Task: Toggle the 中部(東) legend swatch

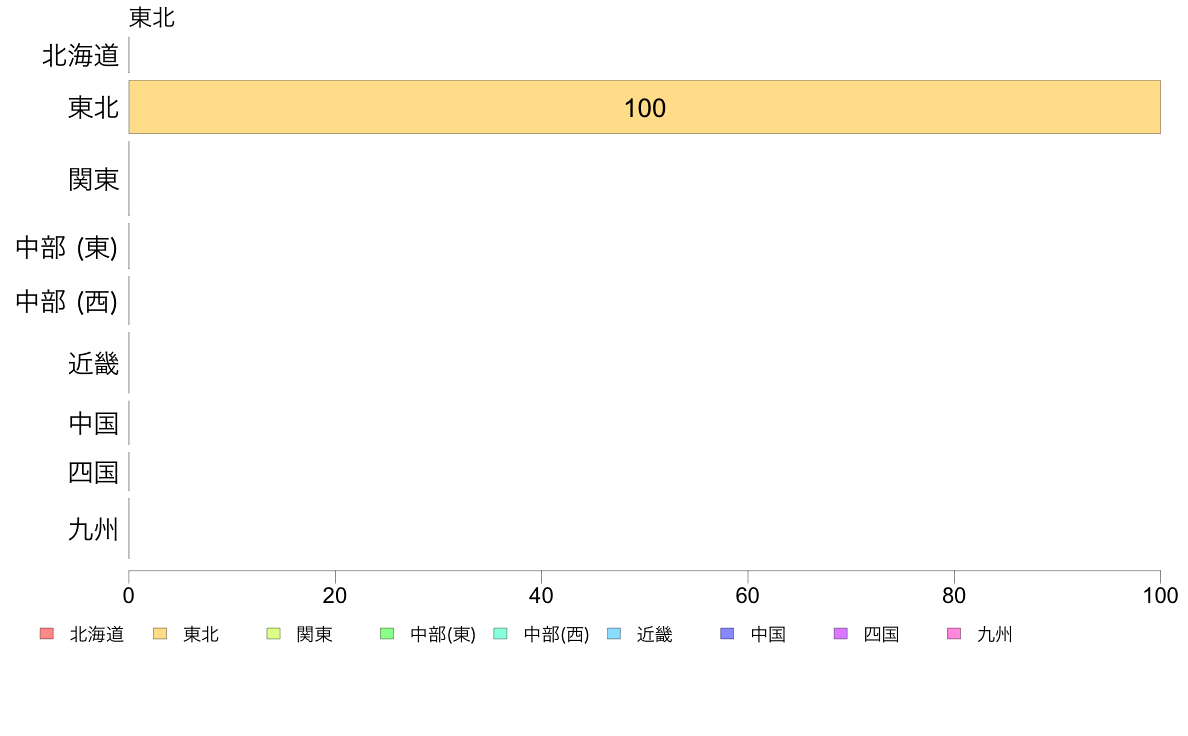Action: (387, 634)
